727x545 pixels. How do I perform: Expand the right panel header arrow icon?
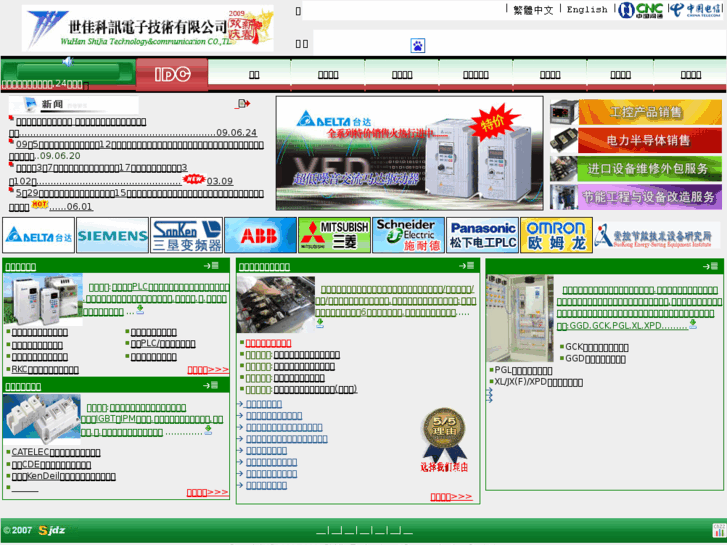pyautogui.click(x=710, y=266)
